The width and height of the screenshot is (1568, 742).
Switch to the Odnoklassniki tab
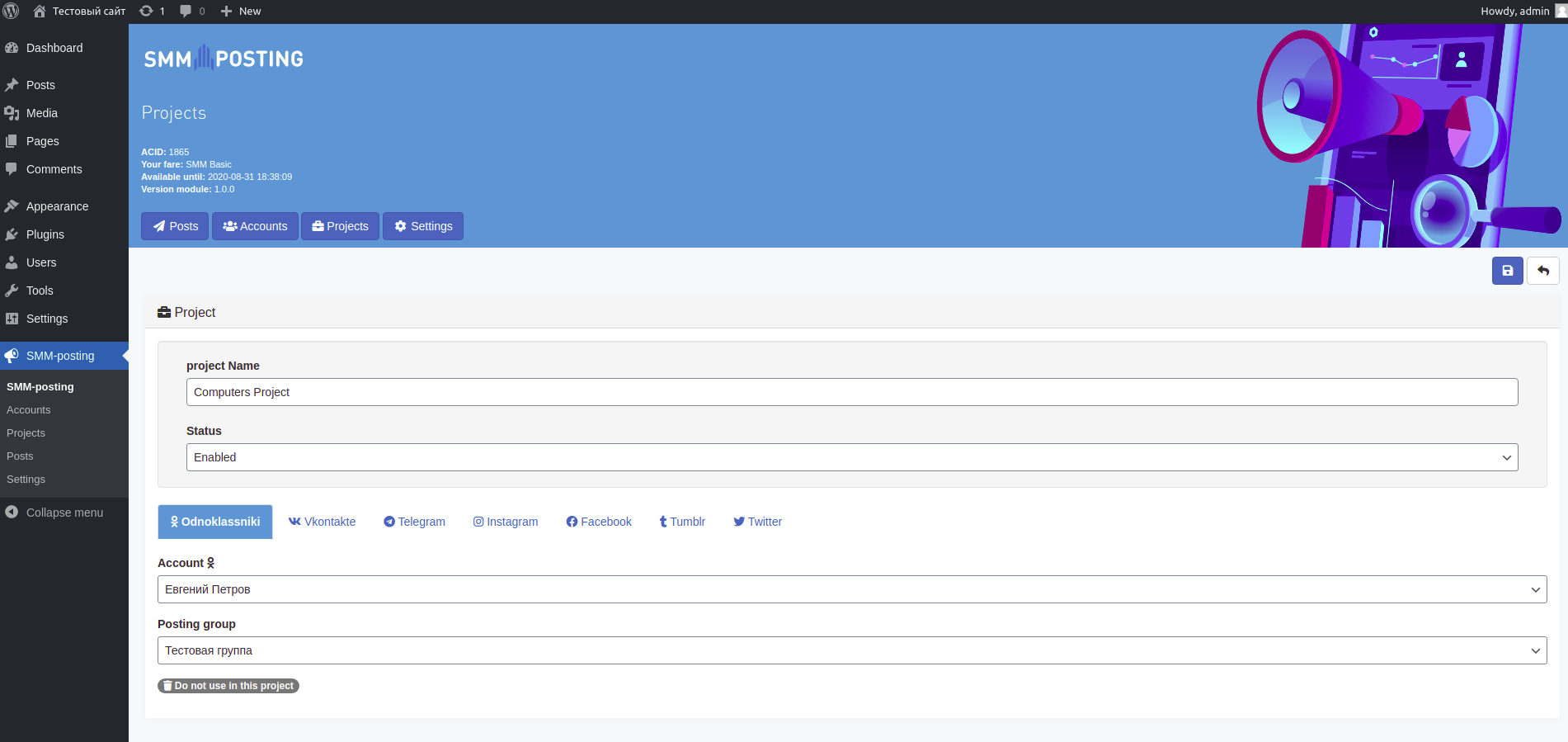click(x=215, y=522)
